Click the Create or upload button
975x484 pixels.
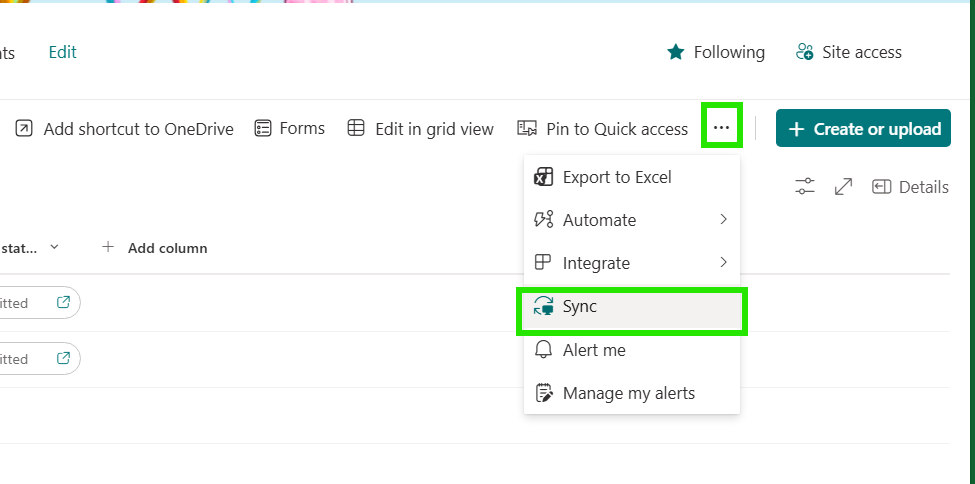point(863,129)
